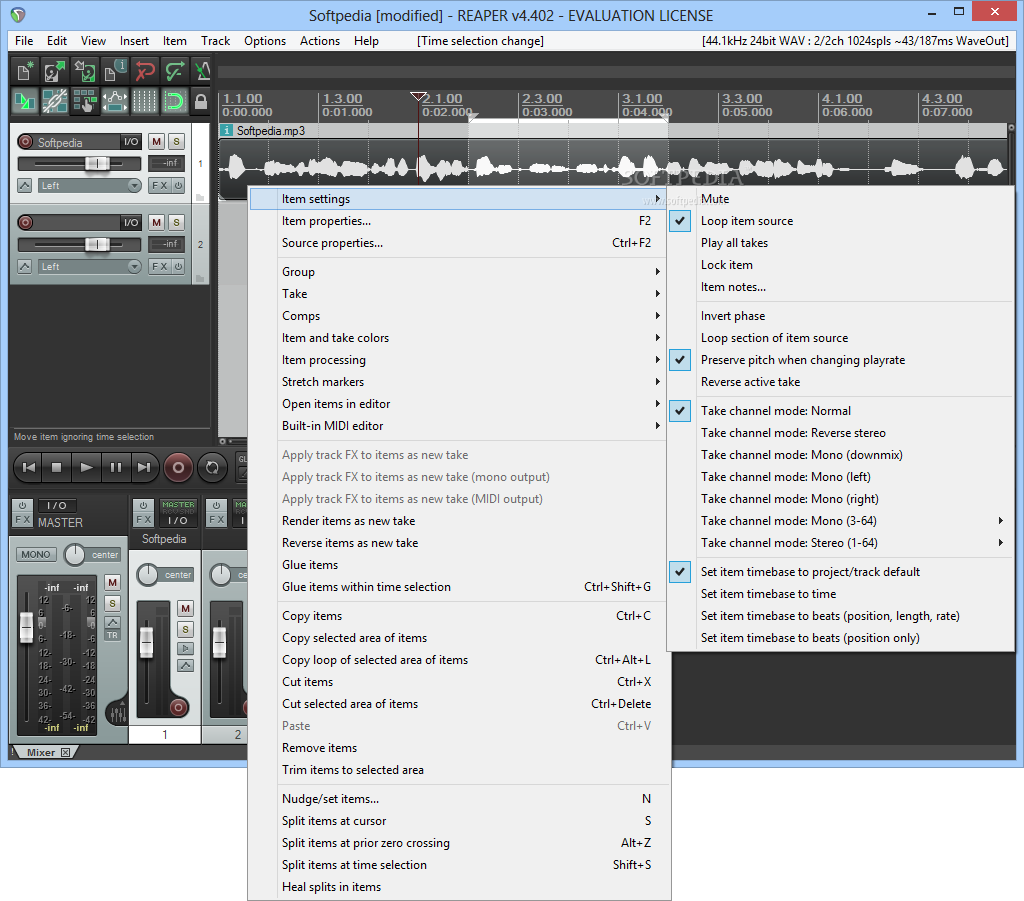1024x901 pixels.
Task: Click the master mixer volume fader
Action: click(26, 627)
